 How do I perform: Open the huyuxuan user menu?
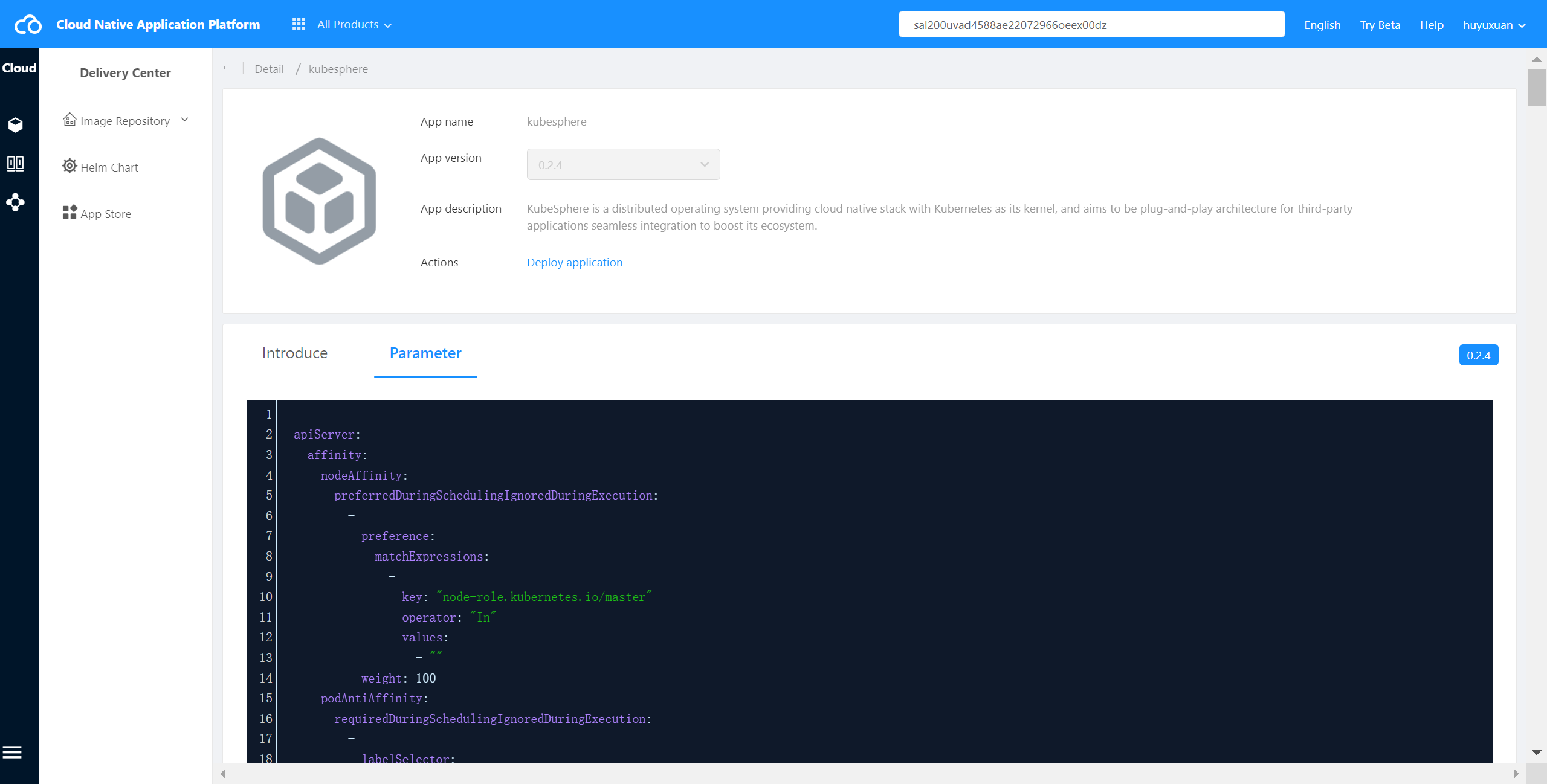1494,25
